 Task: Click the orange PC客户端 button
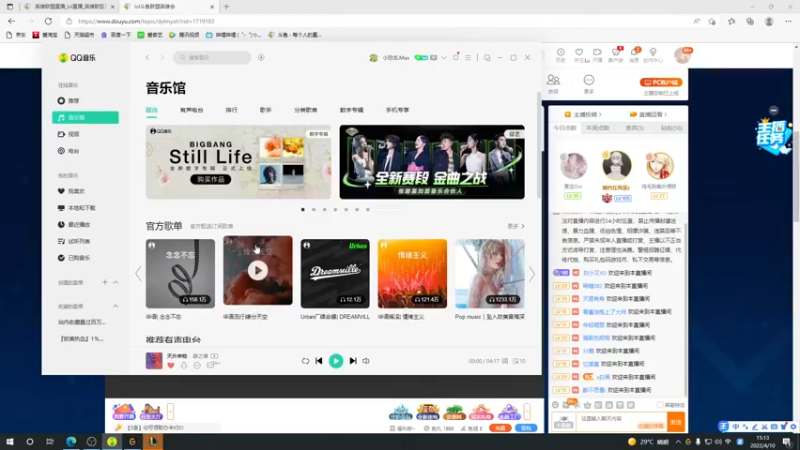[x=661, y=82]
